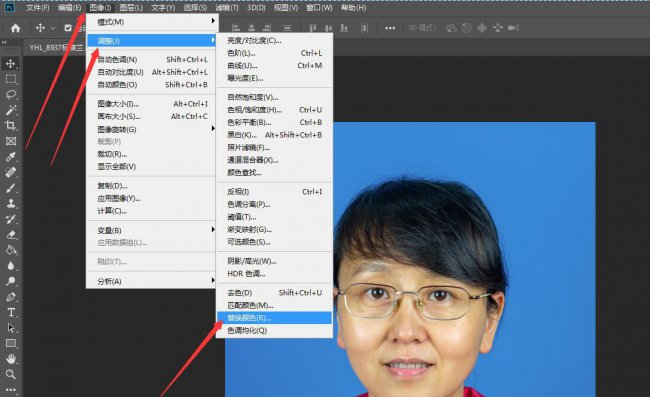Expand the 分析(A) submenu

tap(152, 281)
